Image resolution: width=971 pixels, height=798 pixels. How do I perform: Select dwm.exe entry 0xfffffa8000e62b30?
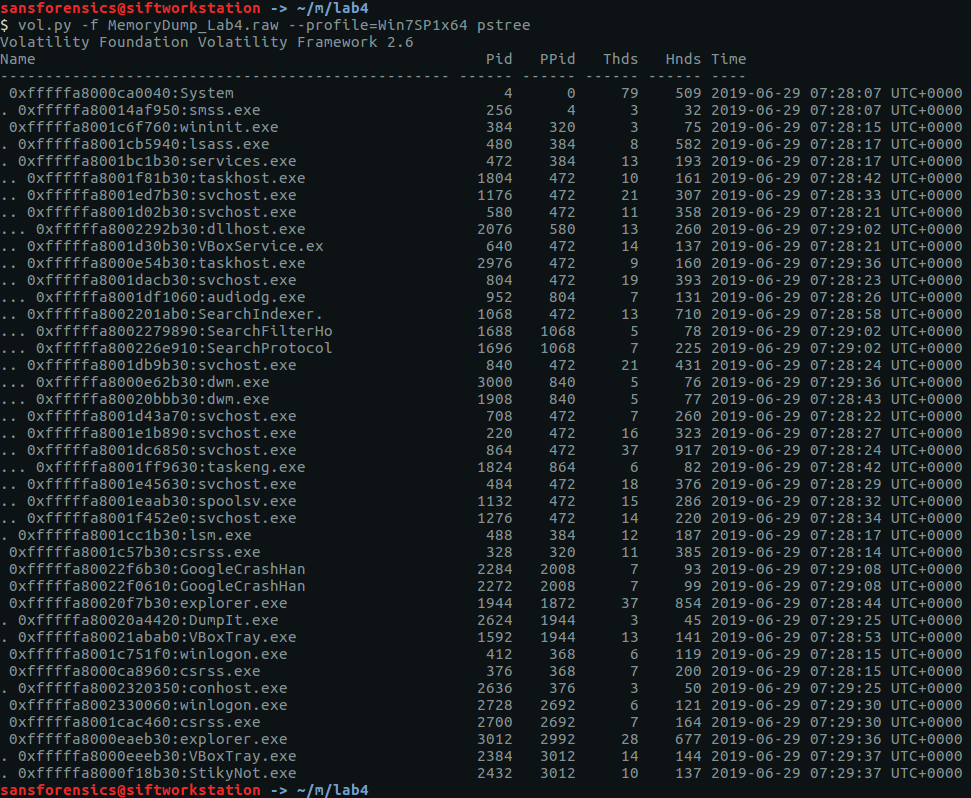(152, 382)
